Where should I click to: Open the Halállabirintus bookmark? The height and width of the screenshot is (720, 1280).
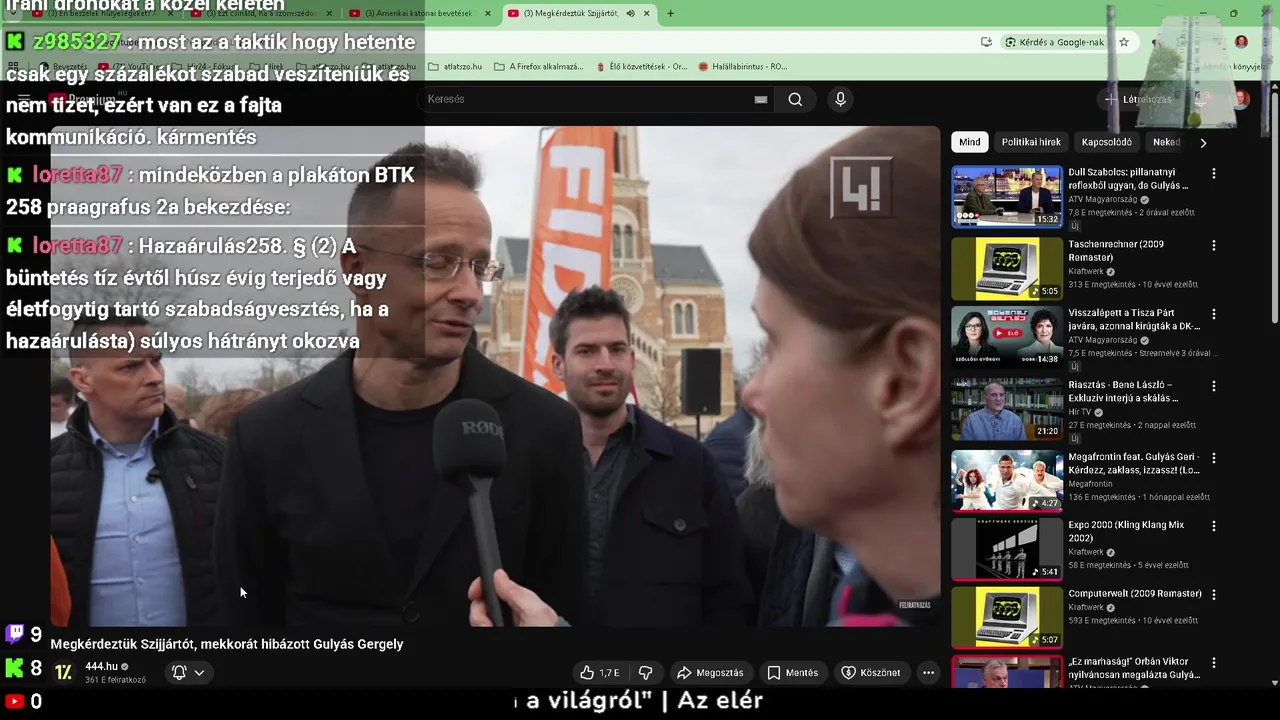(x=743, y=66)
